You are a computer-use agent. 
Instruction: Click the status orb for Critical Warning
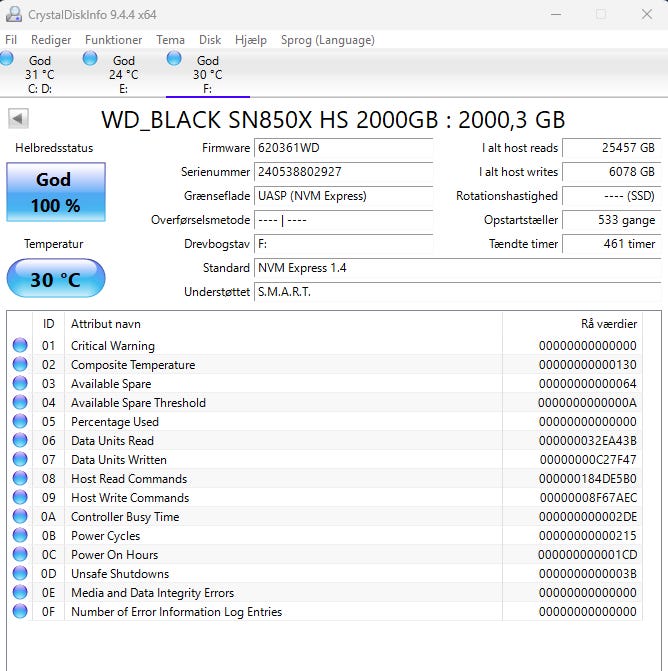point(20,345)
